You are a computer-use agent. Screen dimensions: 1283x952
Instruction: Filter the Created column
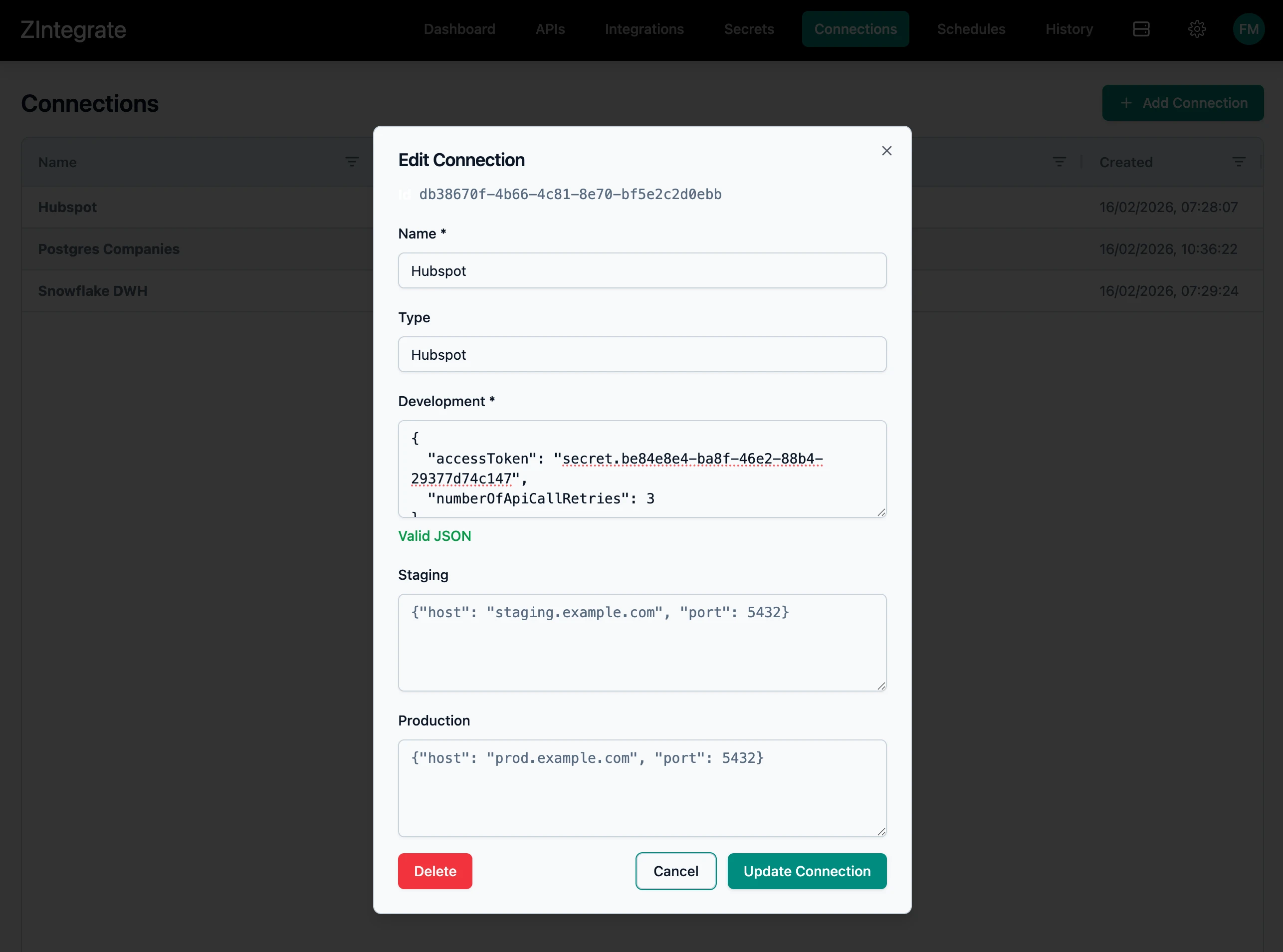pyautogui.click(x=1239, y=161)
